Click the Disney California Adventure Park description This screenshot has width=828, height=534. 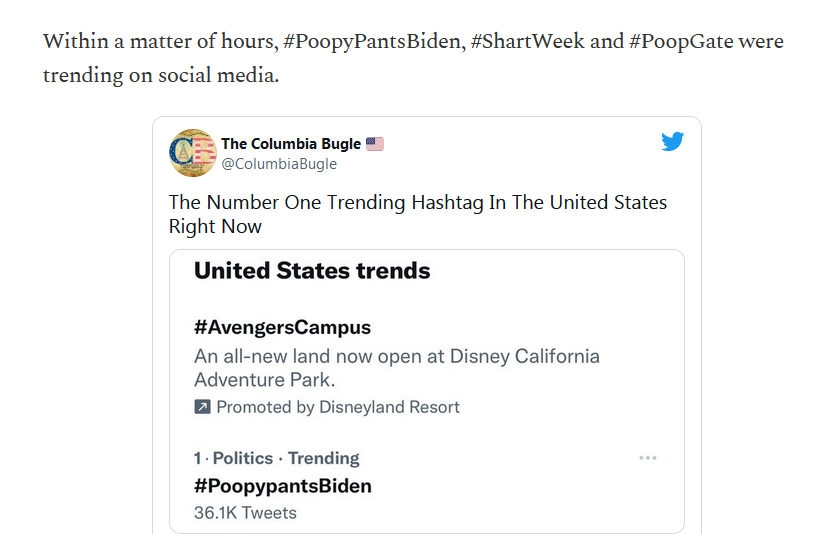tap(397, 368)
